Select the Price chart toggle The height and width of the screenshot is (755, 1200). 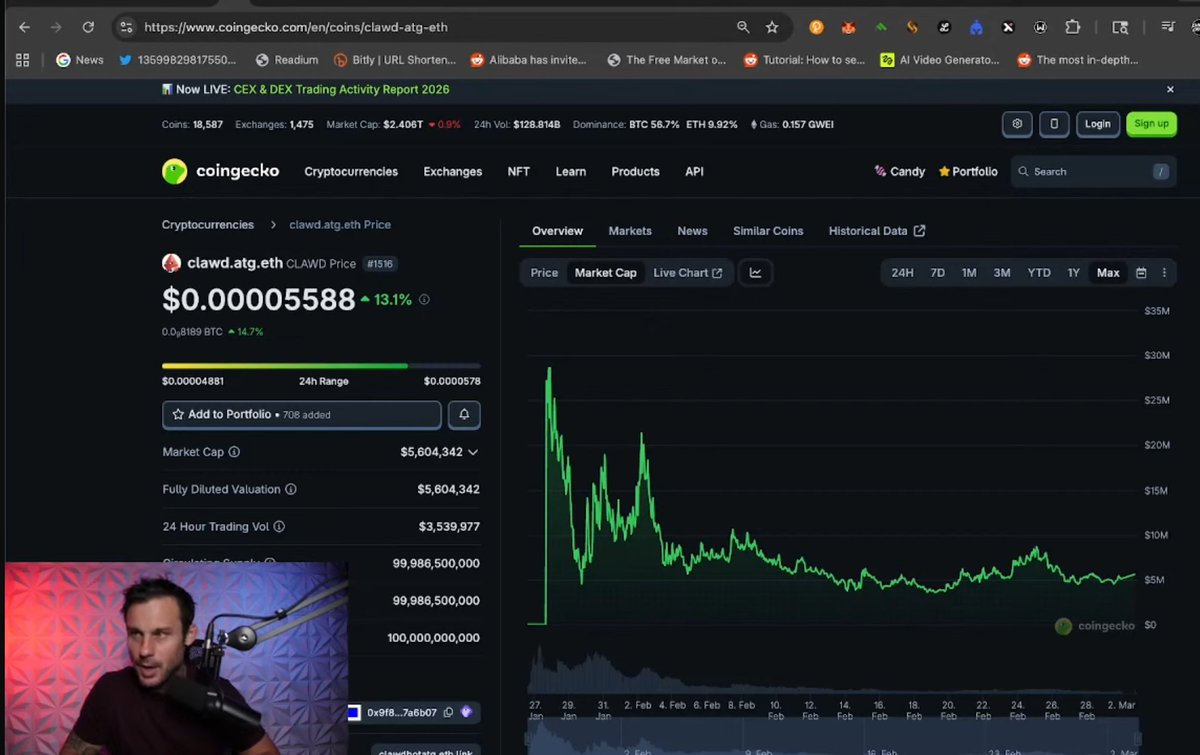[544, 273]
